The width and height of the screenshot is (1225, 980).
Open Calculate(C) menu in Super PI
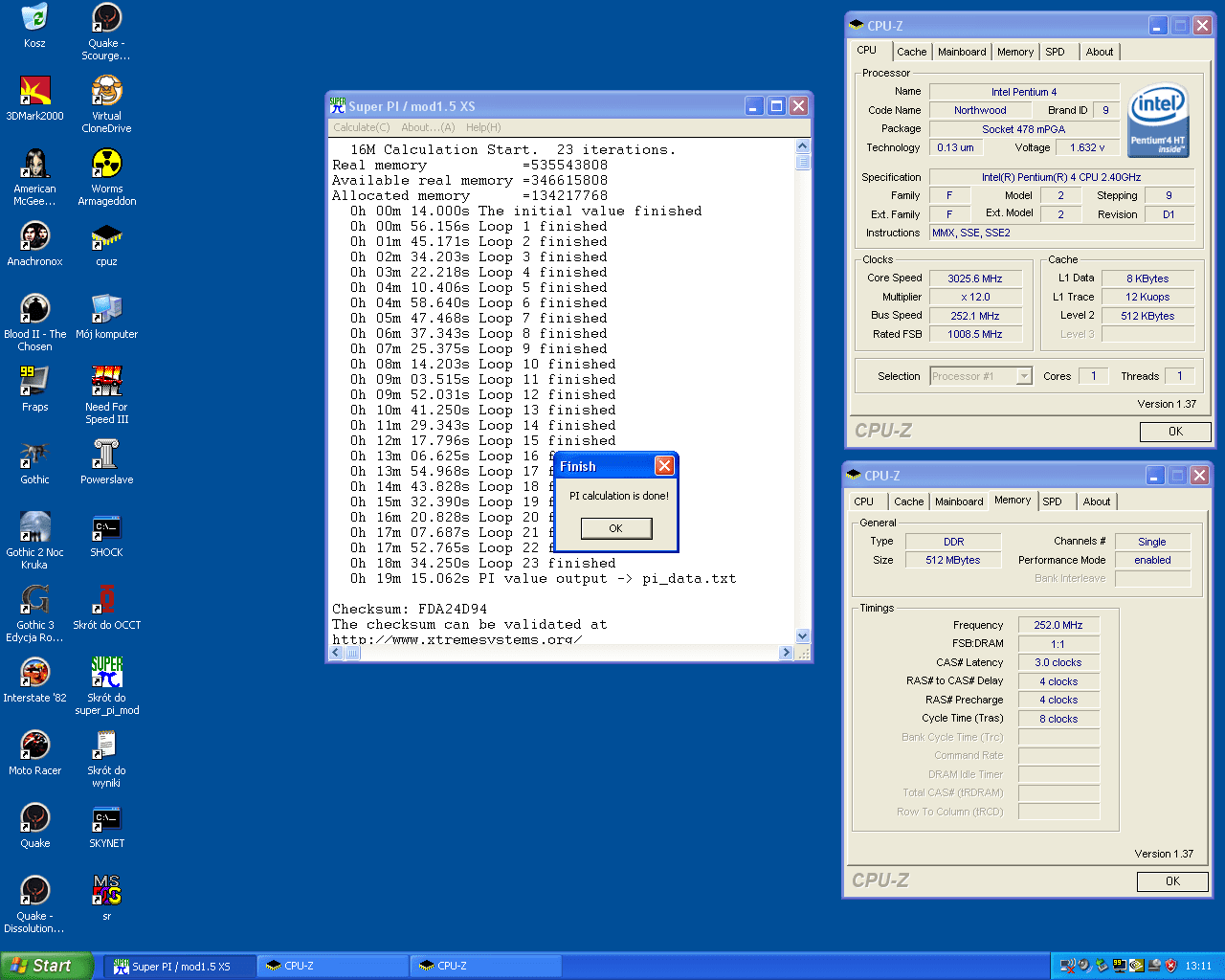(361, 127)
